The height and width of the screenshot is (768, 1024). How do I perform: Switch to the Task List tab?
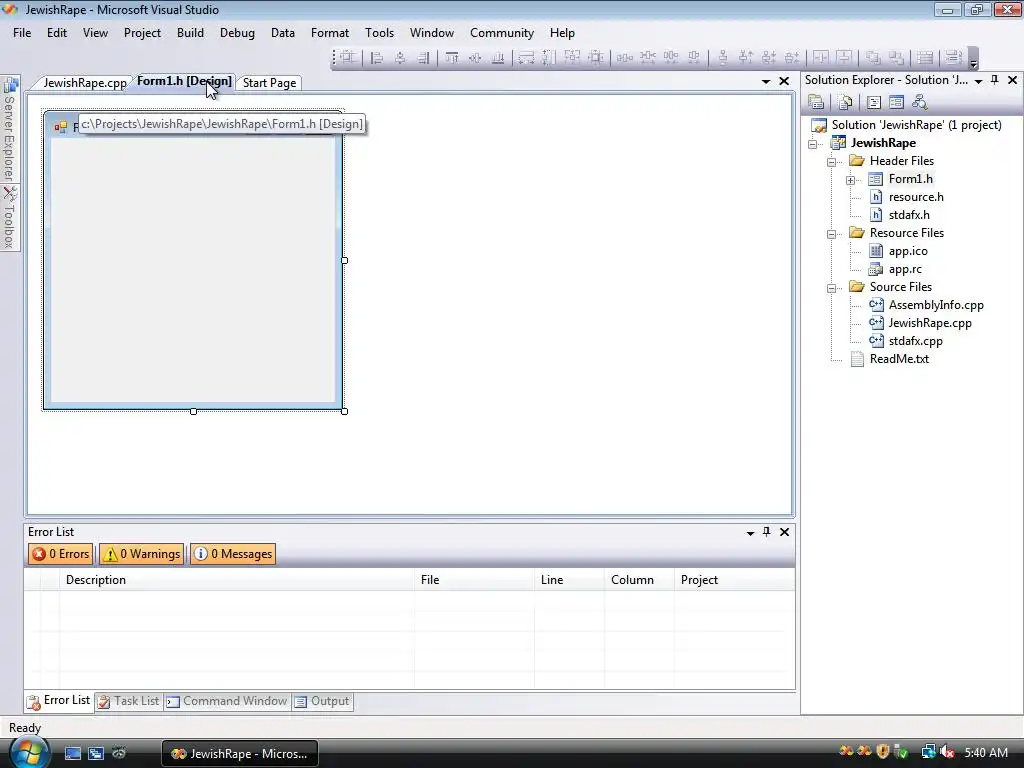tap(129, 701)
